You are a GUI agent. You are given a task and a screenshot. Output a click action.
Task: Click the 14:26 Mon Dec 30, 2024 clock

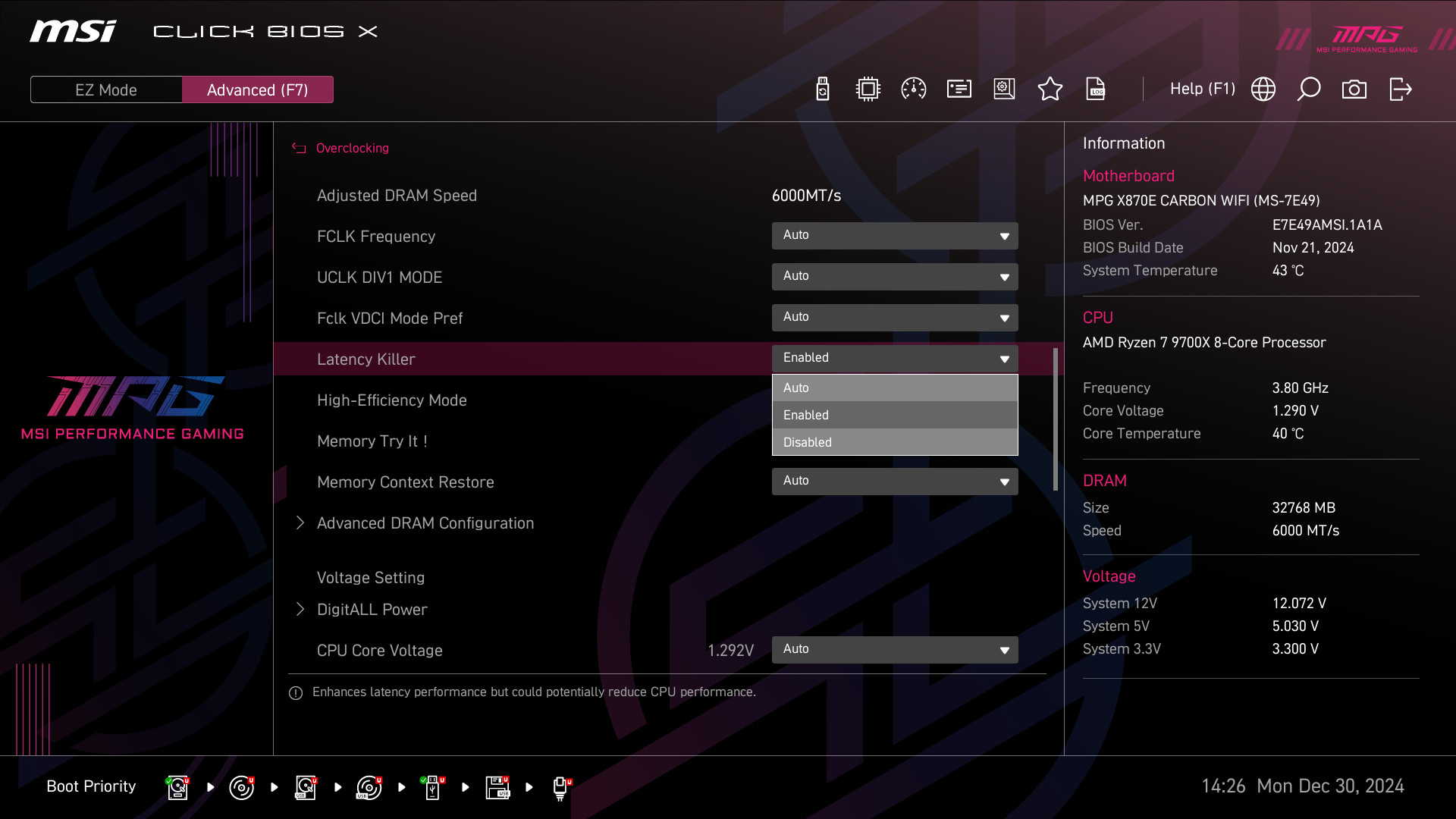pyautogui.click(x=1302, y=786)
